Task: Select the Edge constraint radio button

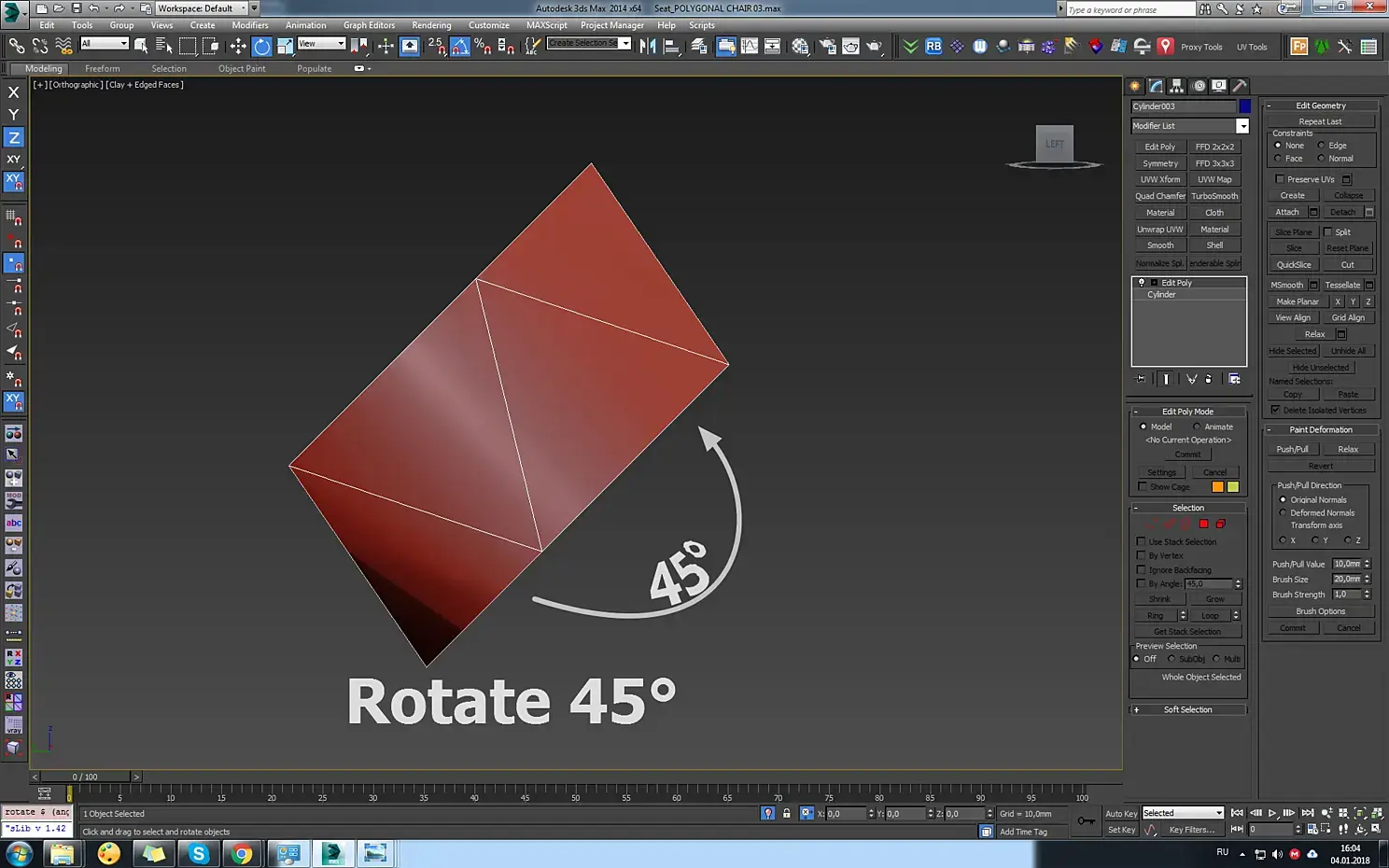Action: coord(1321,146)
